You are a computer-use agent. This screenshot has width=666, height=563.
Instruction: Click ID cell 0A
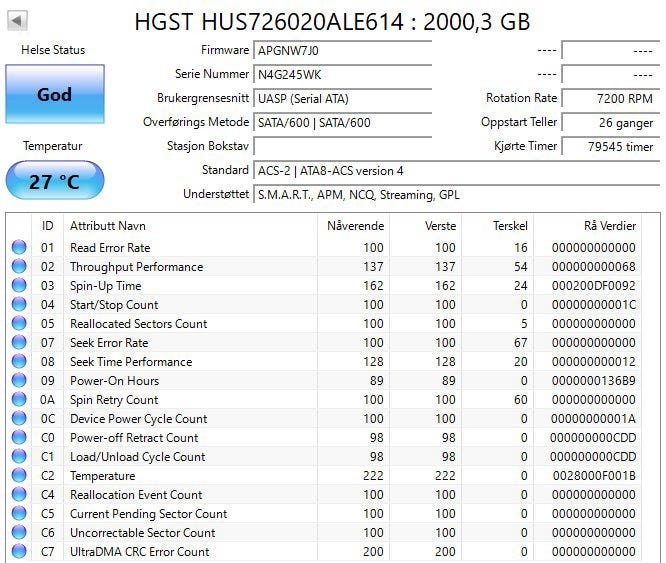click(48, 400)
